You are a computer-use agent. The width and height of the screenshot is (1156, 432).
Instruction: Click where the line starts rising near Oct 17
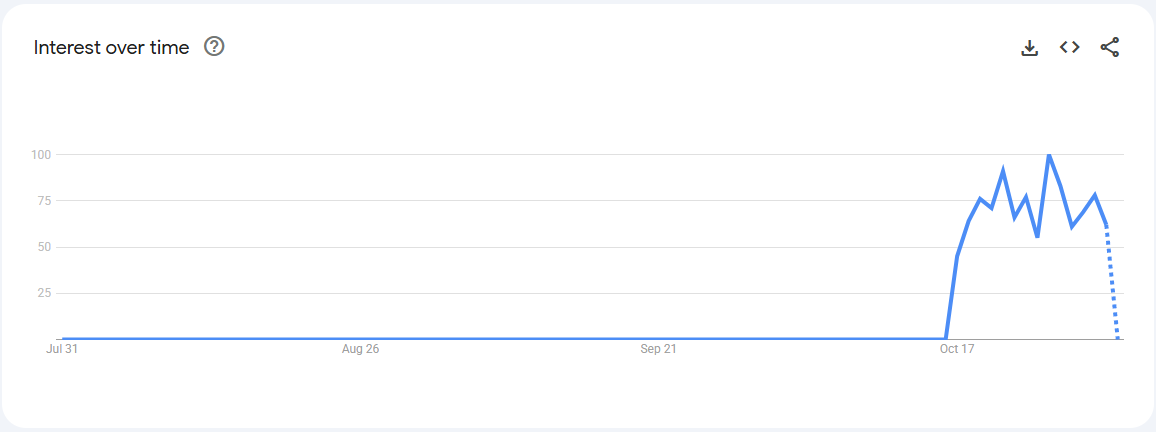[946, 338]
